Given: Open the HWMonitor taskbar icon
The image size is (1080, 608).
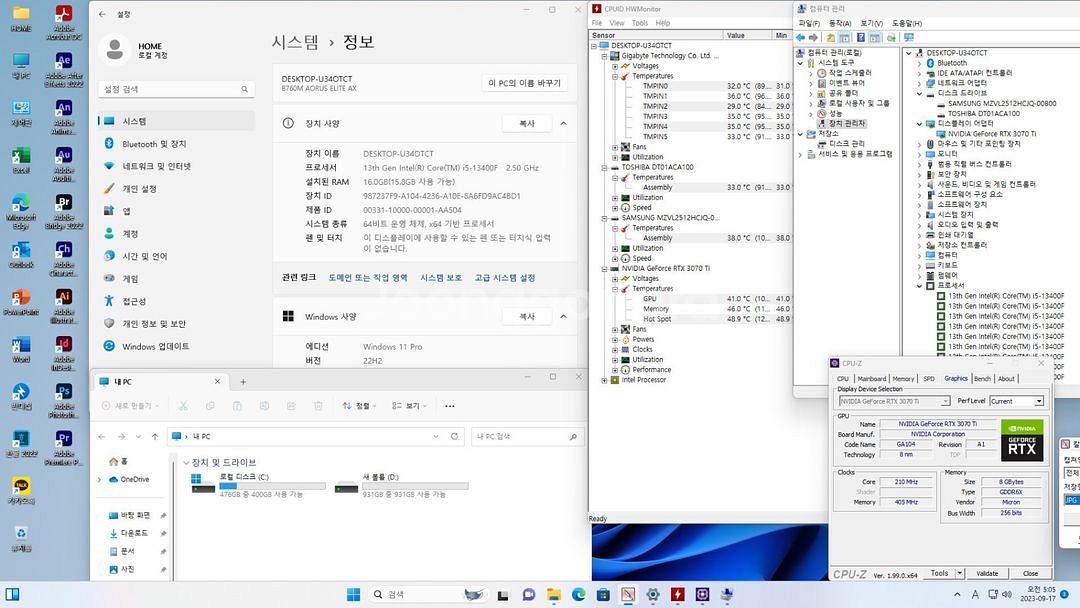Looking at the screenshot, I should 678,594.
